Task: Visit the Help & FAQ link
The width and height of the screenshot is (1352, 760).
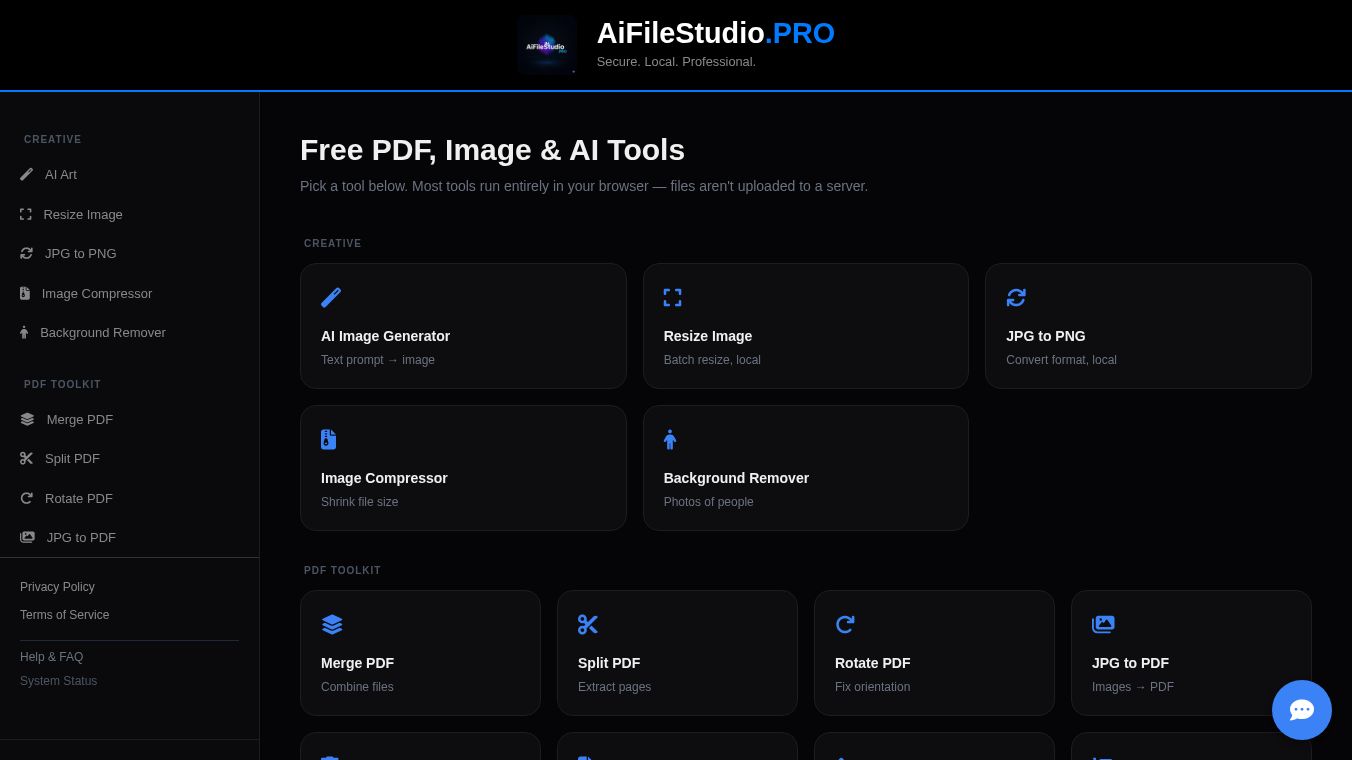Action: tap(52, 657)
